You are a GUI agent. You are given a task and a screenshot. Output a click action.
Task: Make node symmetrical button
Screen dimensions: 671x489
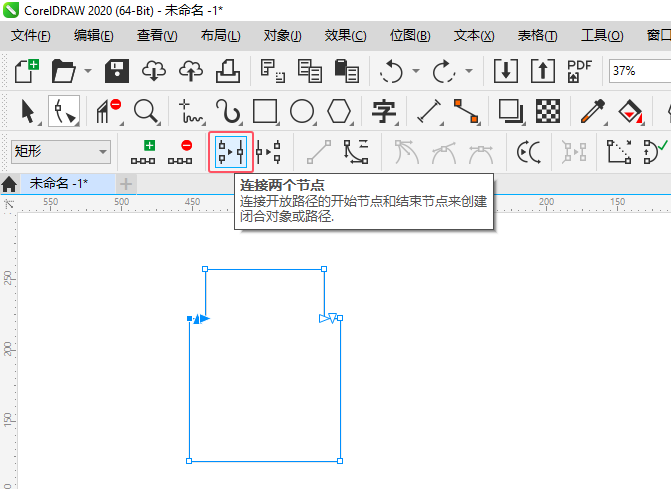(x=481, y=152)
